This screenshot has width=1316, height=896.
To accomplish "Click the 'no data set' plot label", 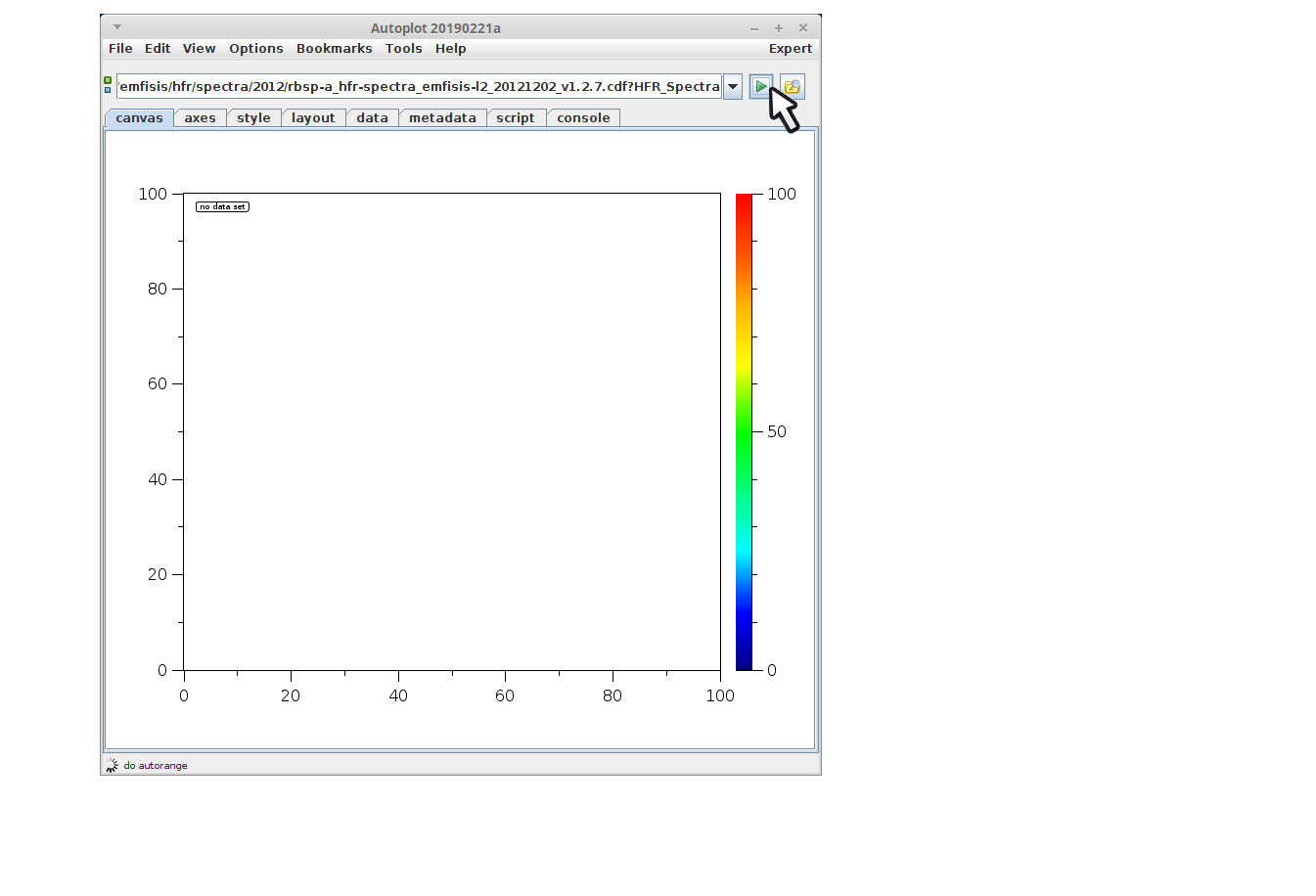I will 222,206.
